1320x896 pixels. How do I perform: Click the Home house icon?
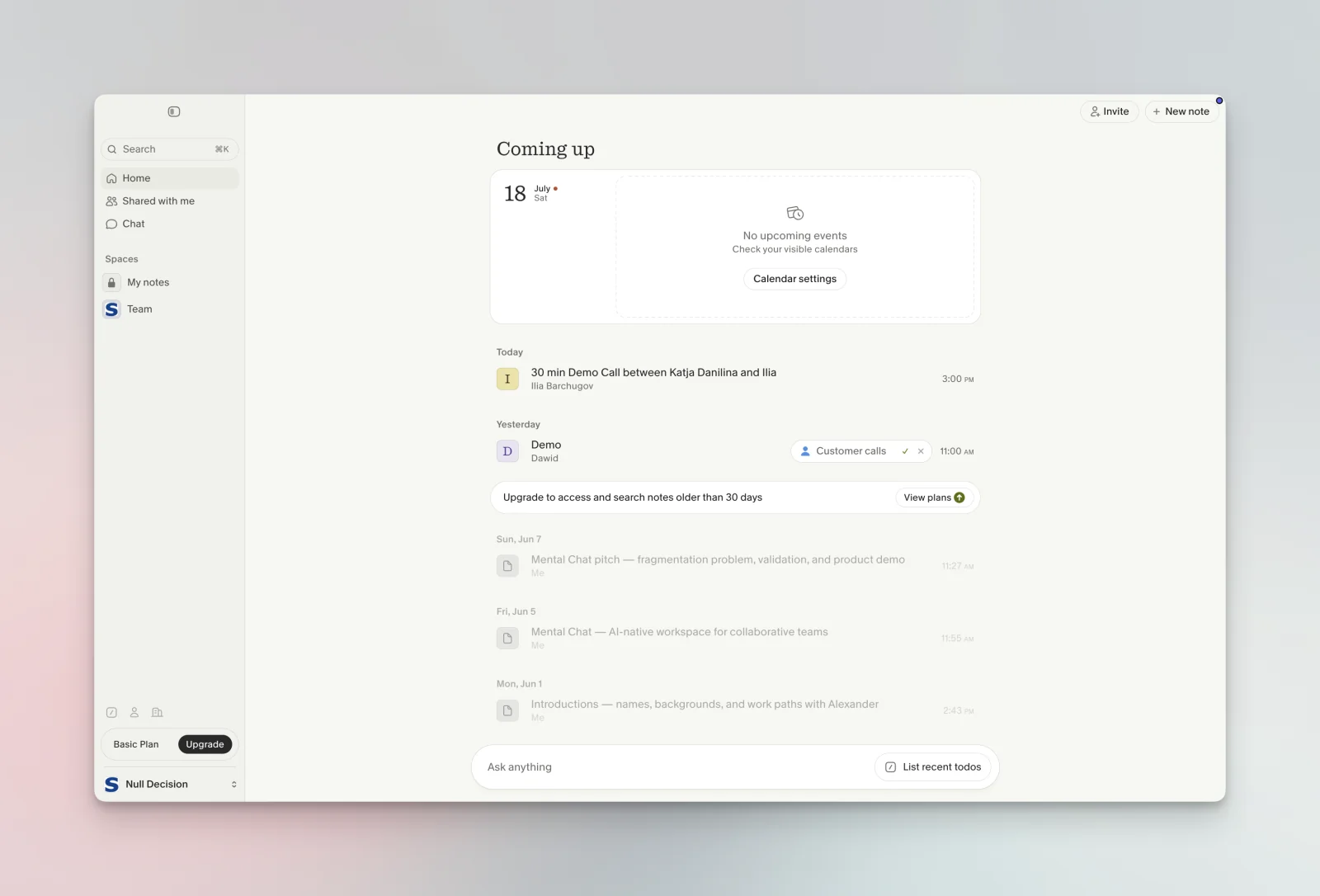pyautogui.click(x=111, y=178)
